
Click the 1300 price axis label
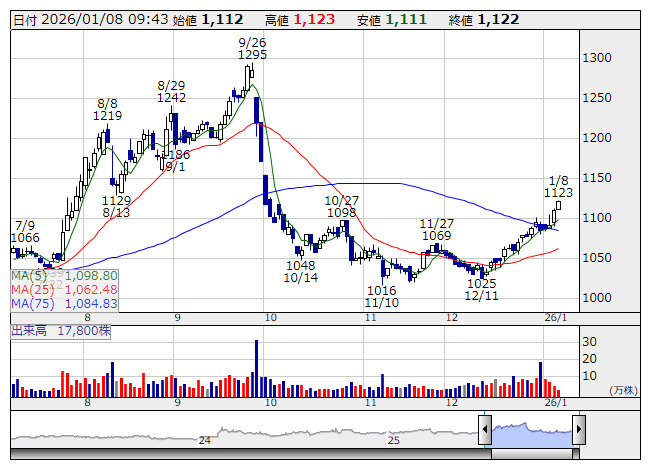point(597,58)
